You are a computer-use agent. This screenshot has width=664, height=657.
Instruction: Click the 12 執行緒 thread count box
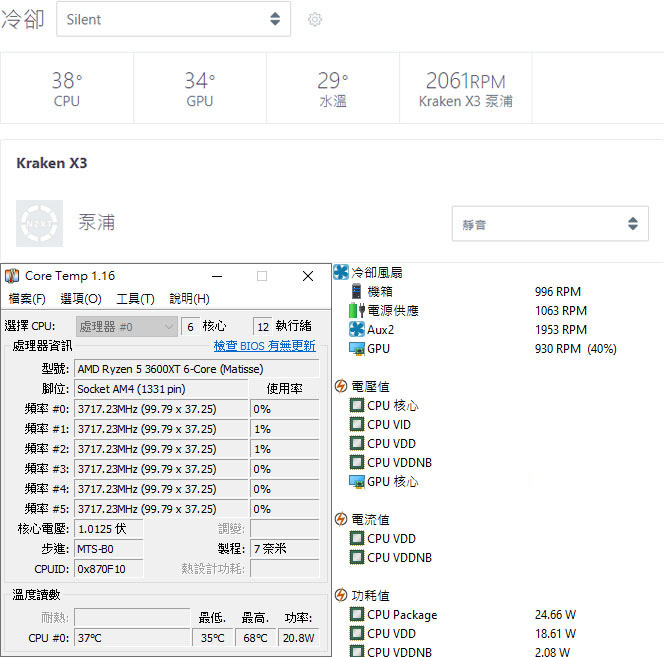(x=263, y=327)
